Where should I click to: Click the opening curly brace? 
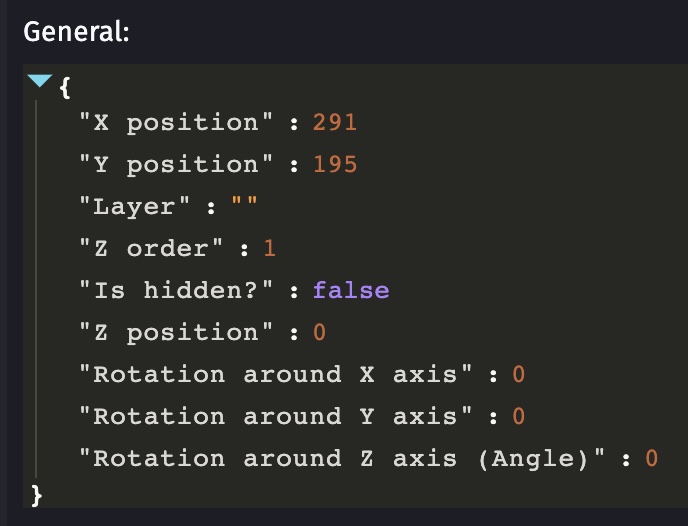click(65, 87)
